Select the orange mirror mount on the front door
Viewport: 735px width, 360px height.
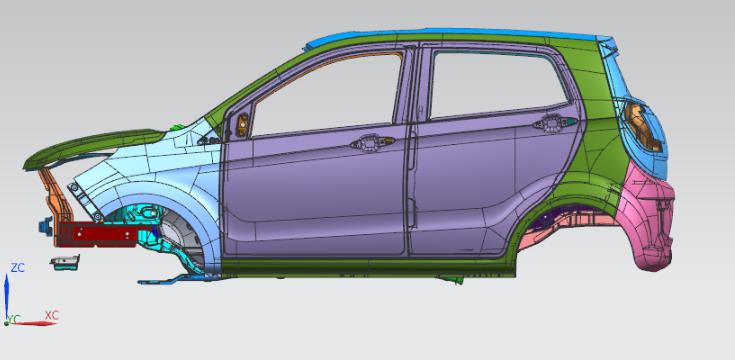click(x=243, y=125)
